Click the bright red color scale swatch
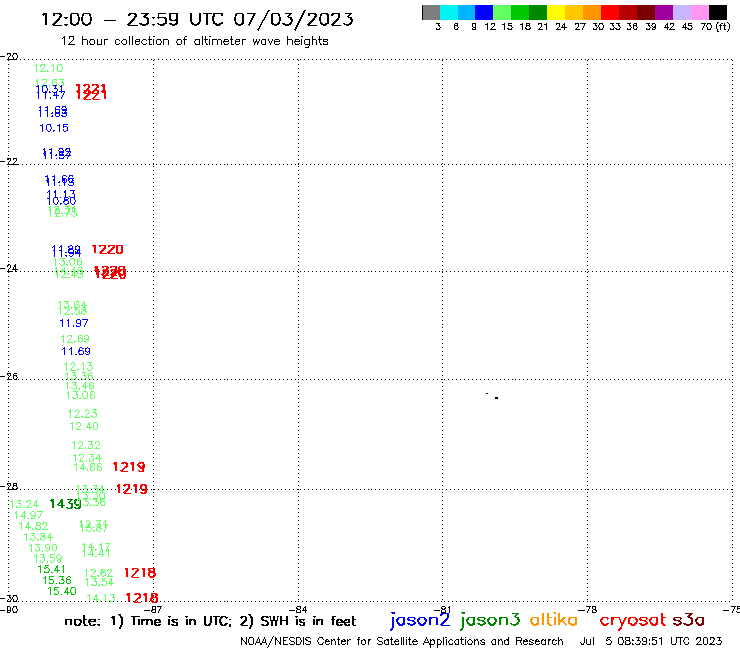 610,12
